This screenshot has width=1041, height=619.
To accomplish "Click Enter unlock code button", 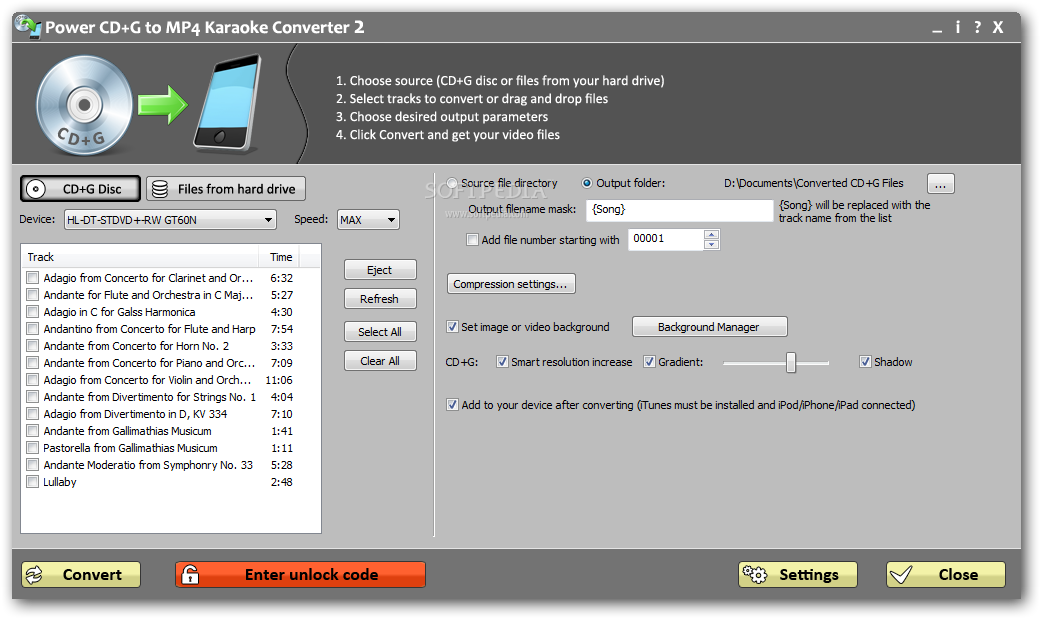I will click(x=301, y=575).
